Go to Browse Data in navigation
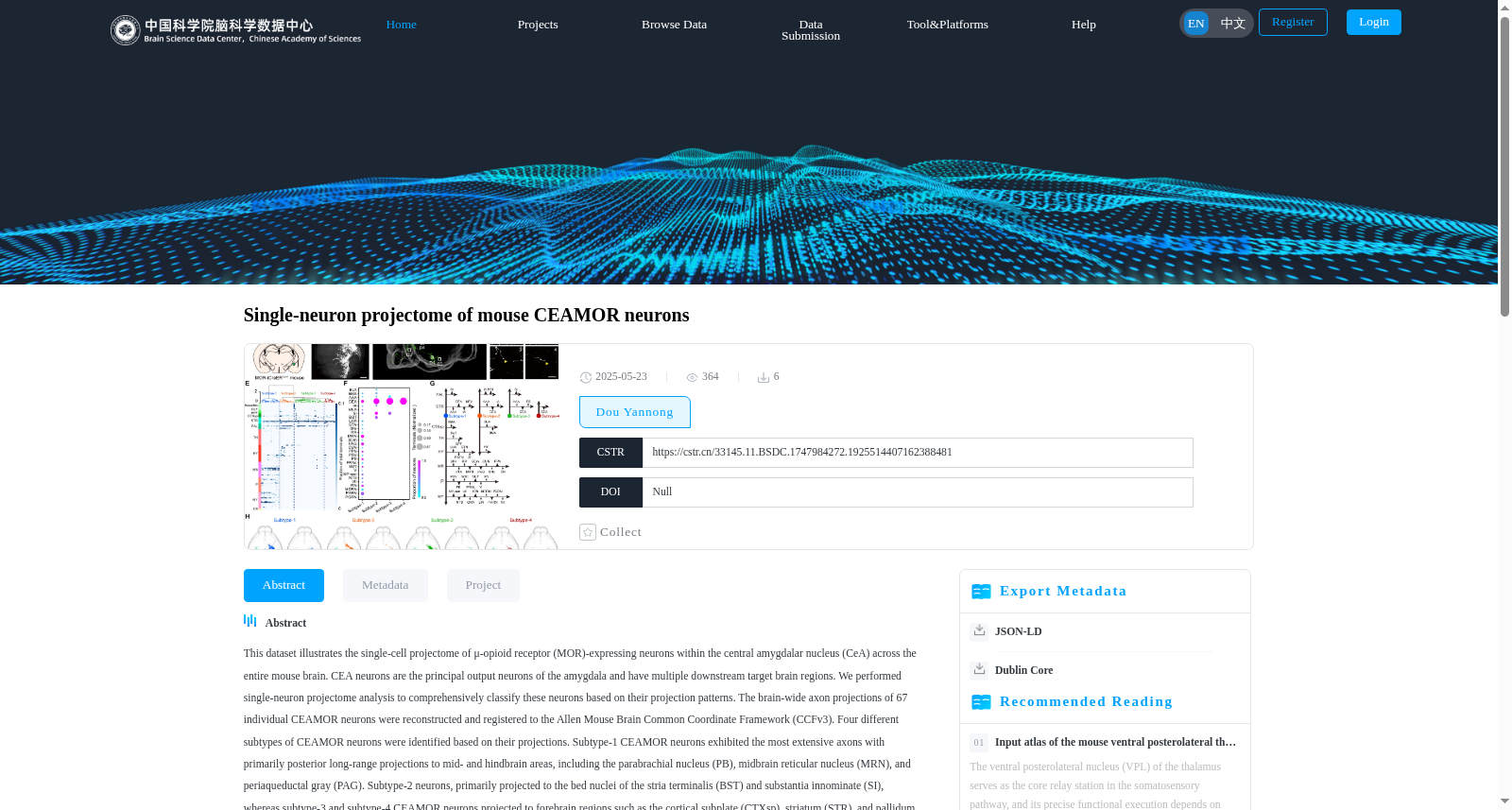1512x810 pixels. [x=674, y=25]
